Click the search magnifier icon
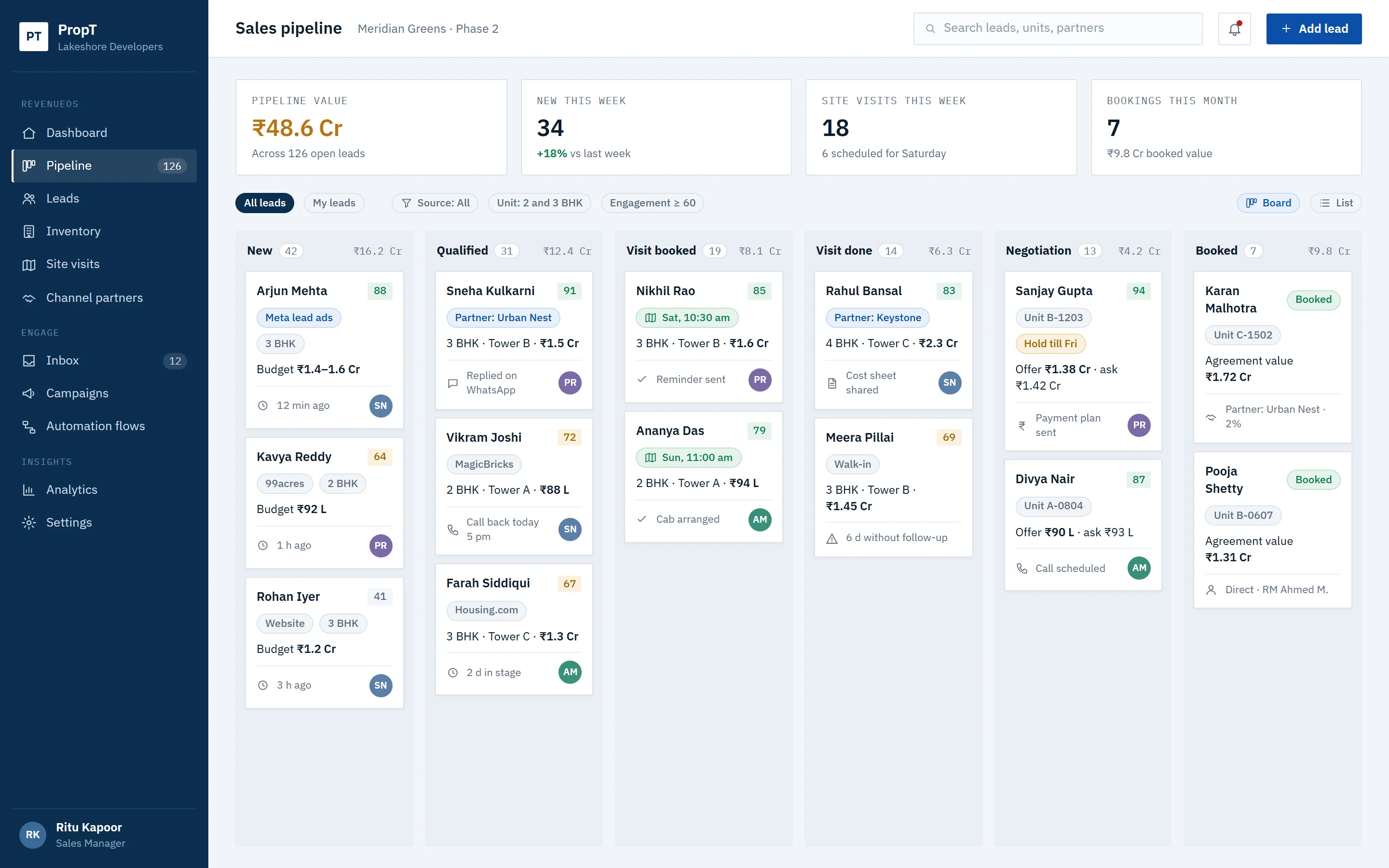Screen dimensions: 1389x868 [x=930, y=28]
